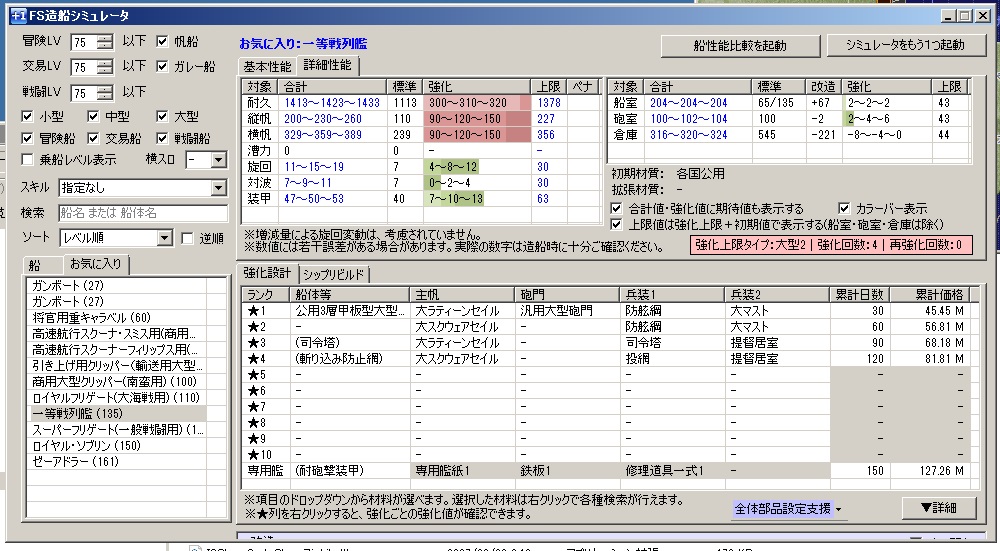This screenshot has height=551, width=1000.
Task: Click the FS造船シミュレータ title bar app icon
Action: [18, 15]
